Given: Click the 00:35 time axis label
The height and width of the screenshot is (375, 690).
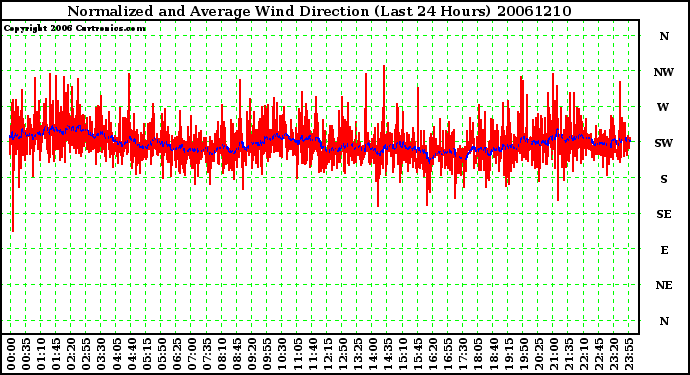Looking at the screenshot, I should pyautogui.click(x=26, y=354).
